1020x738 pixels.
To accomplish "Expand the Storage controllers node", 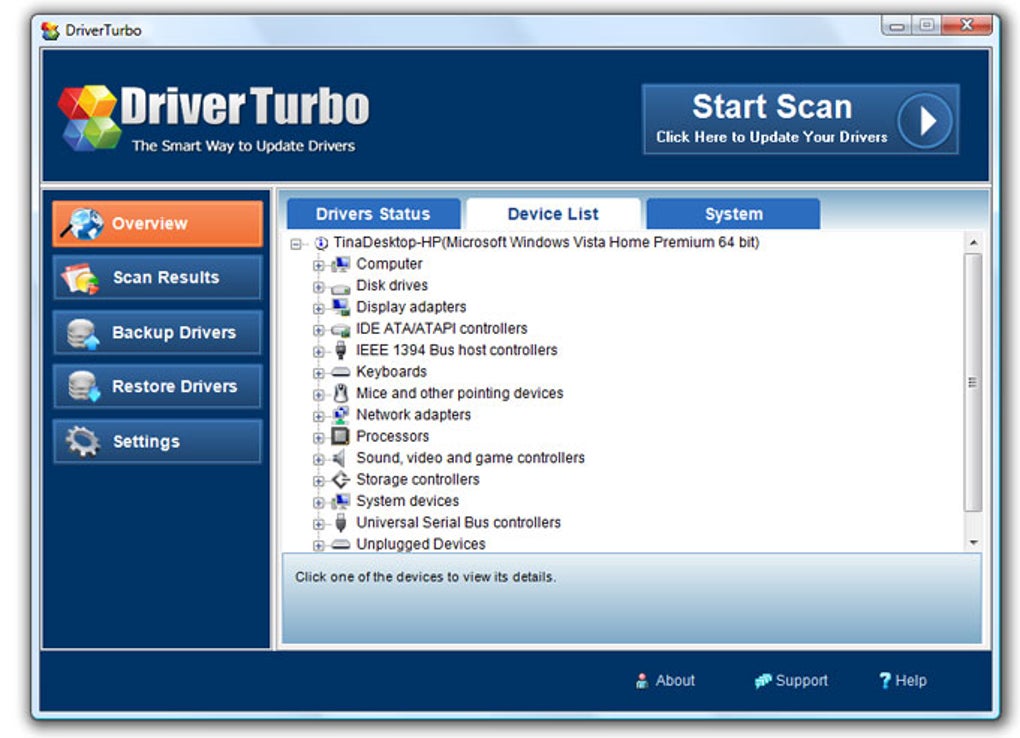I will 318,481.
